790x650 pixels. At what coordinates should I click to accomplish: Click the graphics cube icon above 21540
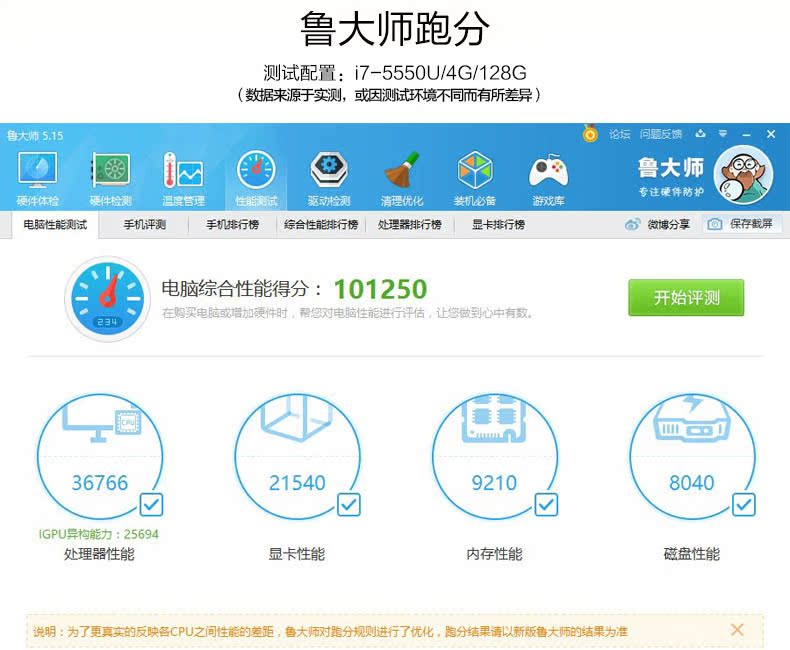click(x=297, y=418)
